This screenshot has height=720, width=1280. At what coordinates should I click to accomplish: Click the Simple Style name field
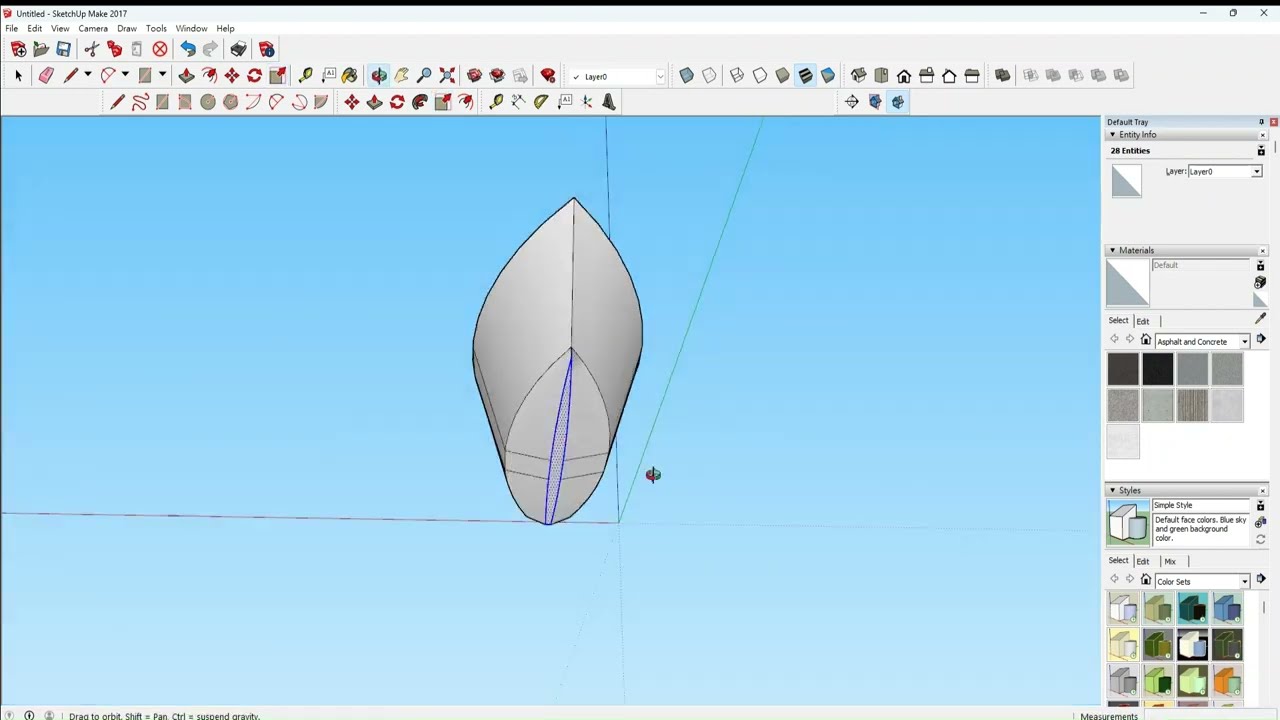[x=1201, y=505]
